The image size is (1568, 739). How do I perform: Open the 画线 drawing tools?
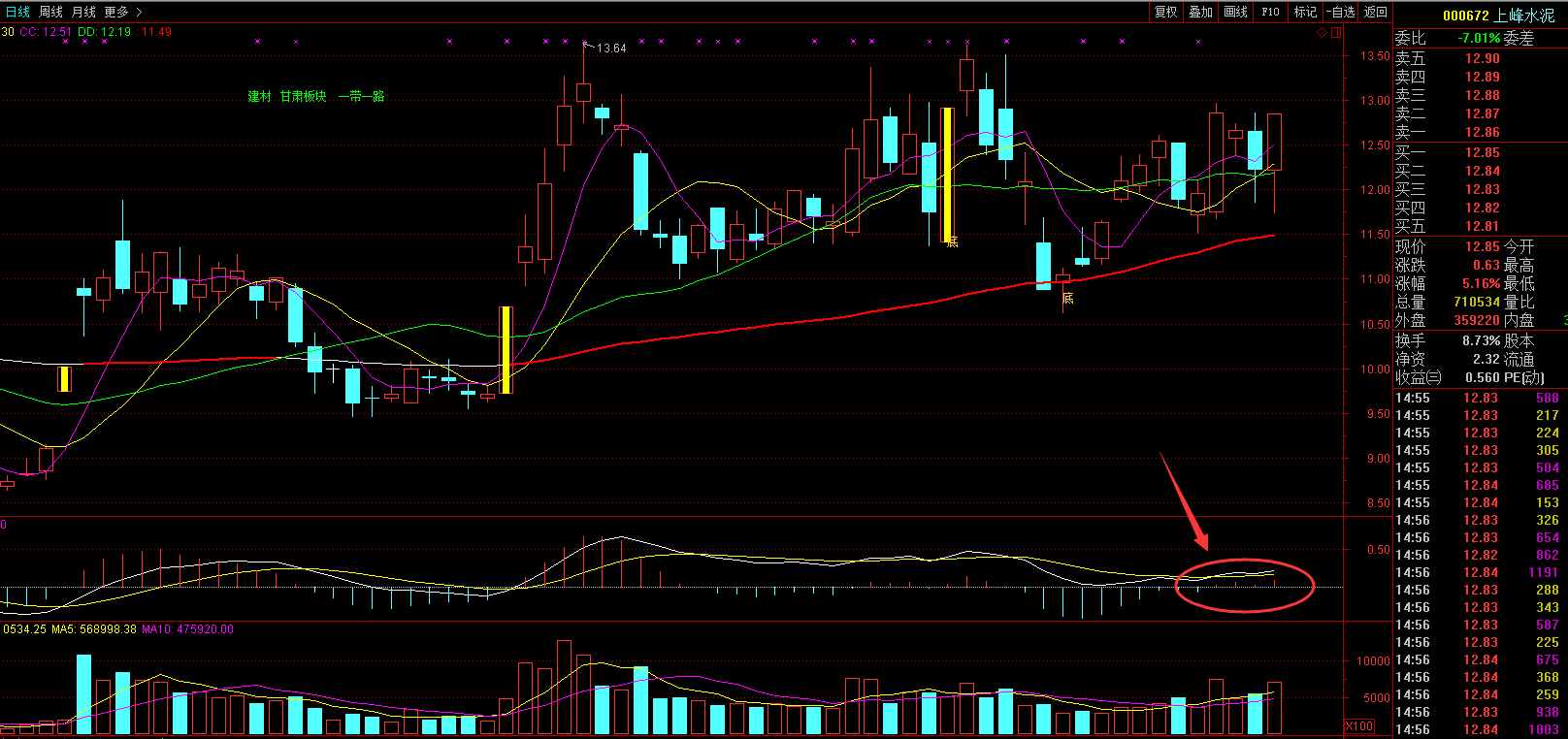(1235, 12)
